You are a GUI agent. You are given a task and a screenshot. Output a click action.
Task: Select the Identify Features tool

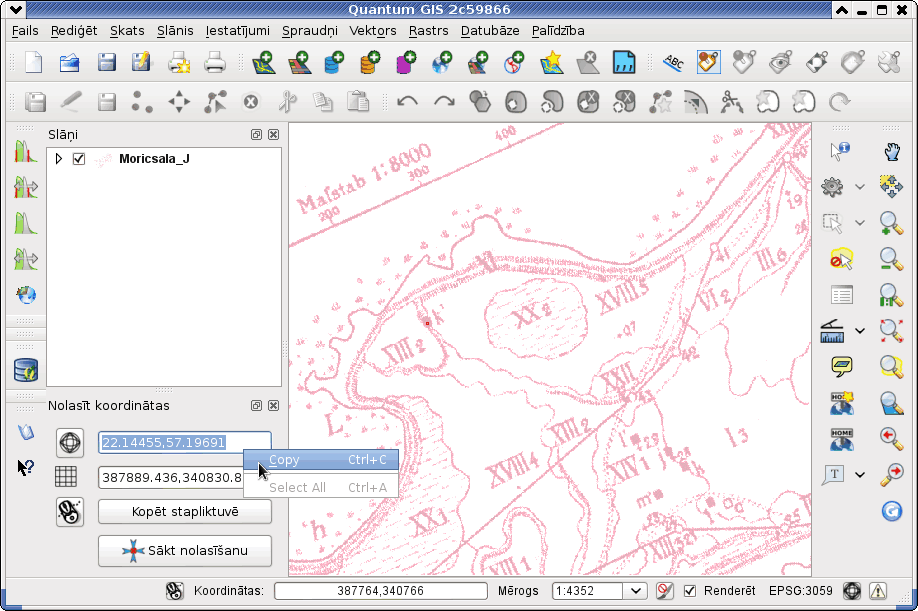[x=840, y=152]
